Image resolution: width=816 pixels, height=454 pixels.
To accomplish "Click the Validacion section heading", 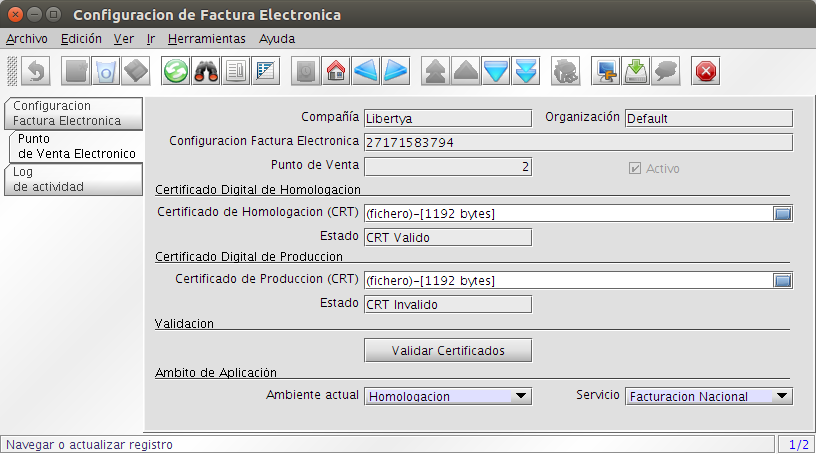I will pos(184,324).
